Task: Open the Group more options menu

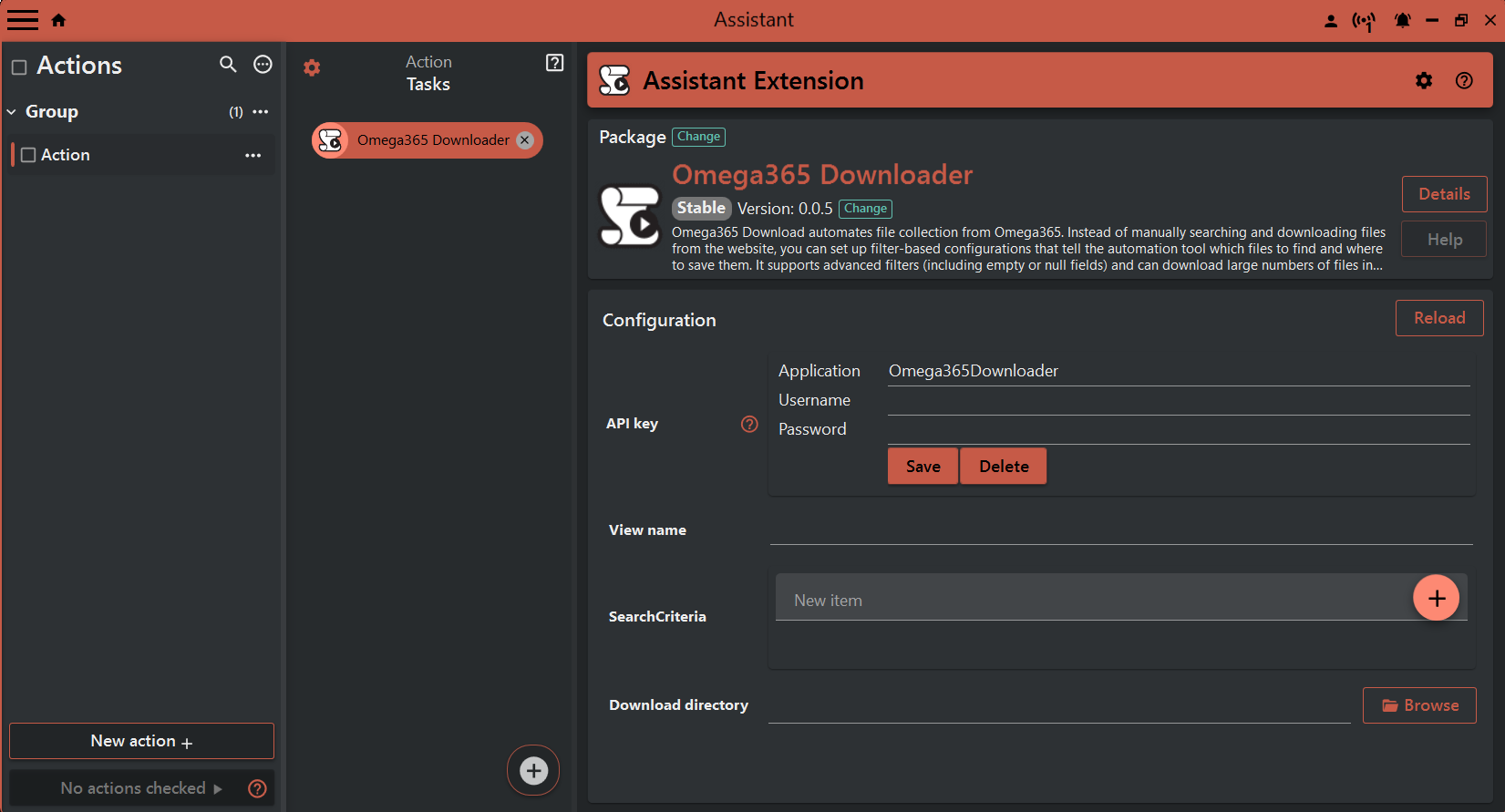Action: point(261,112)
